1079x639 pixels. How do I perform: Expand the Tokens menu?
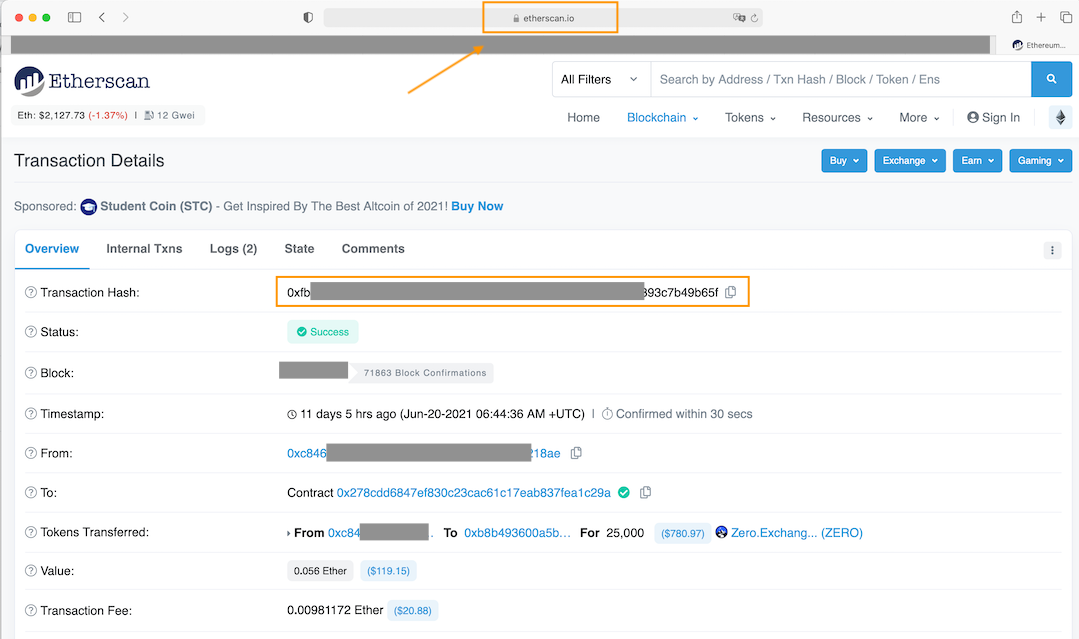750,118
